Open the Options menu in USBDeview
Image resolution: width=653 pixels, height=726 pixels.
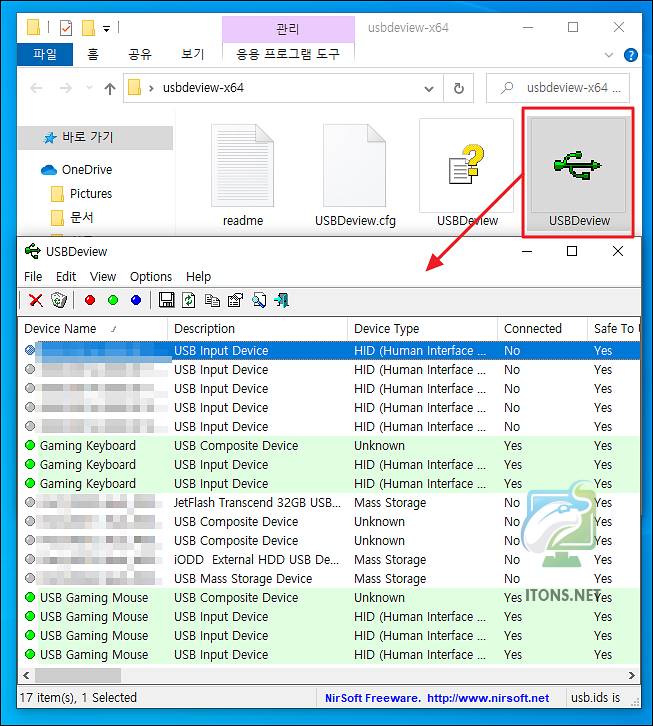point(151,277)
